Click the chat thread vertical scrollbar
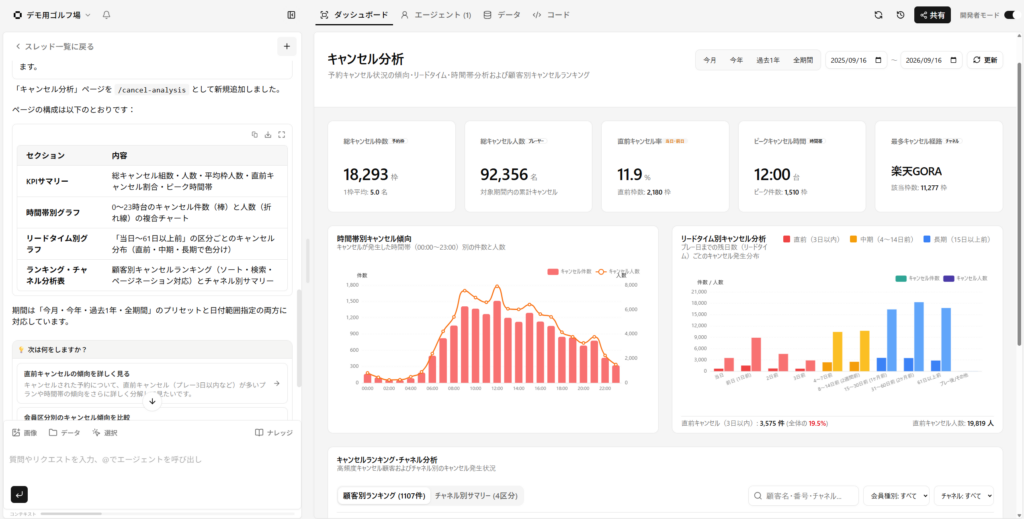The width and height of the screenshot is (1024, 519). pyautogui.click(x=298, y=339)
